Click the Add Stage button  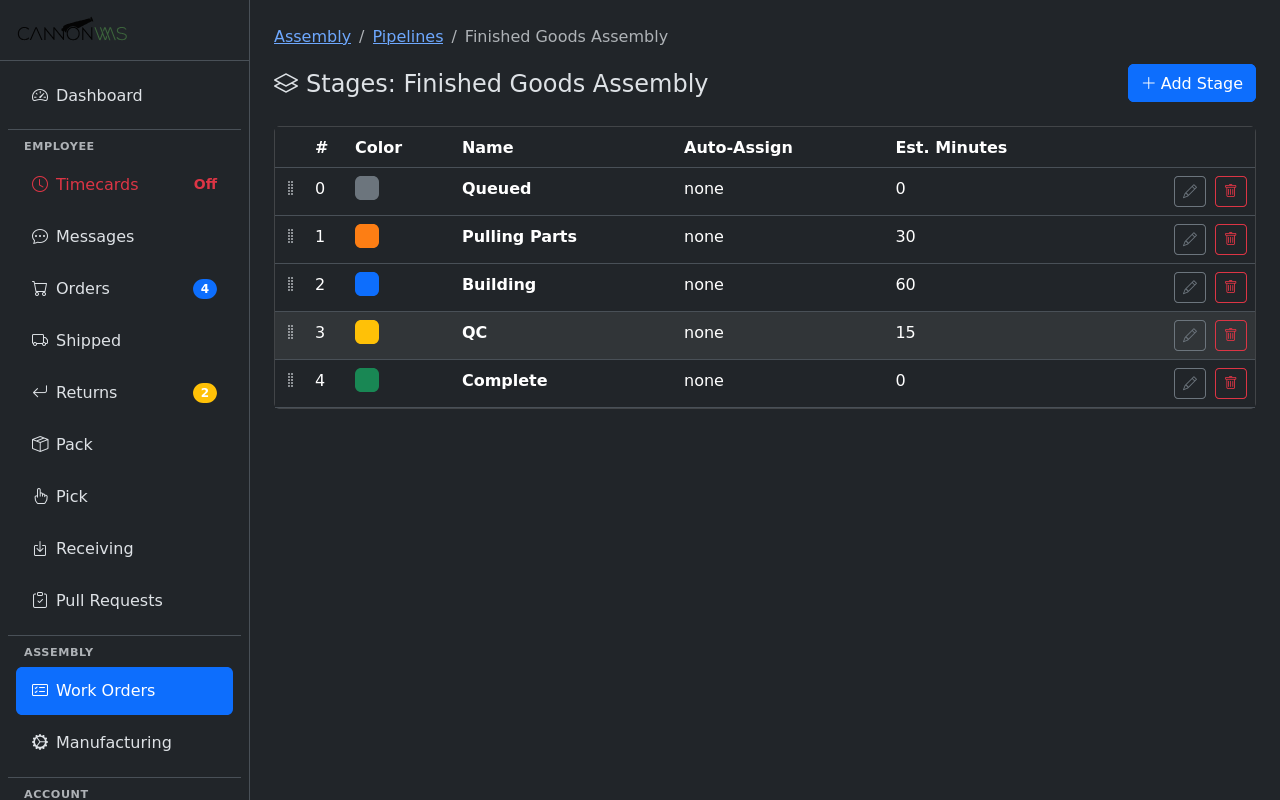[x=1191, y=83]
